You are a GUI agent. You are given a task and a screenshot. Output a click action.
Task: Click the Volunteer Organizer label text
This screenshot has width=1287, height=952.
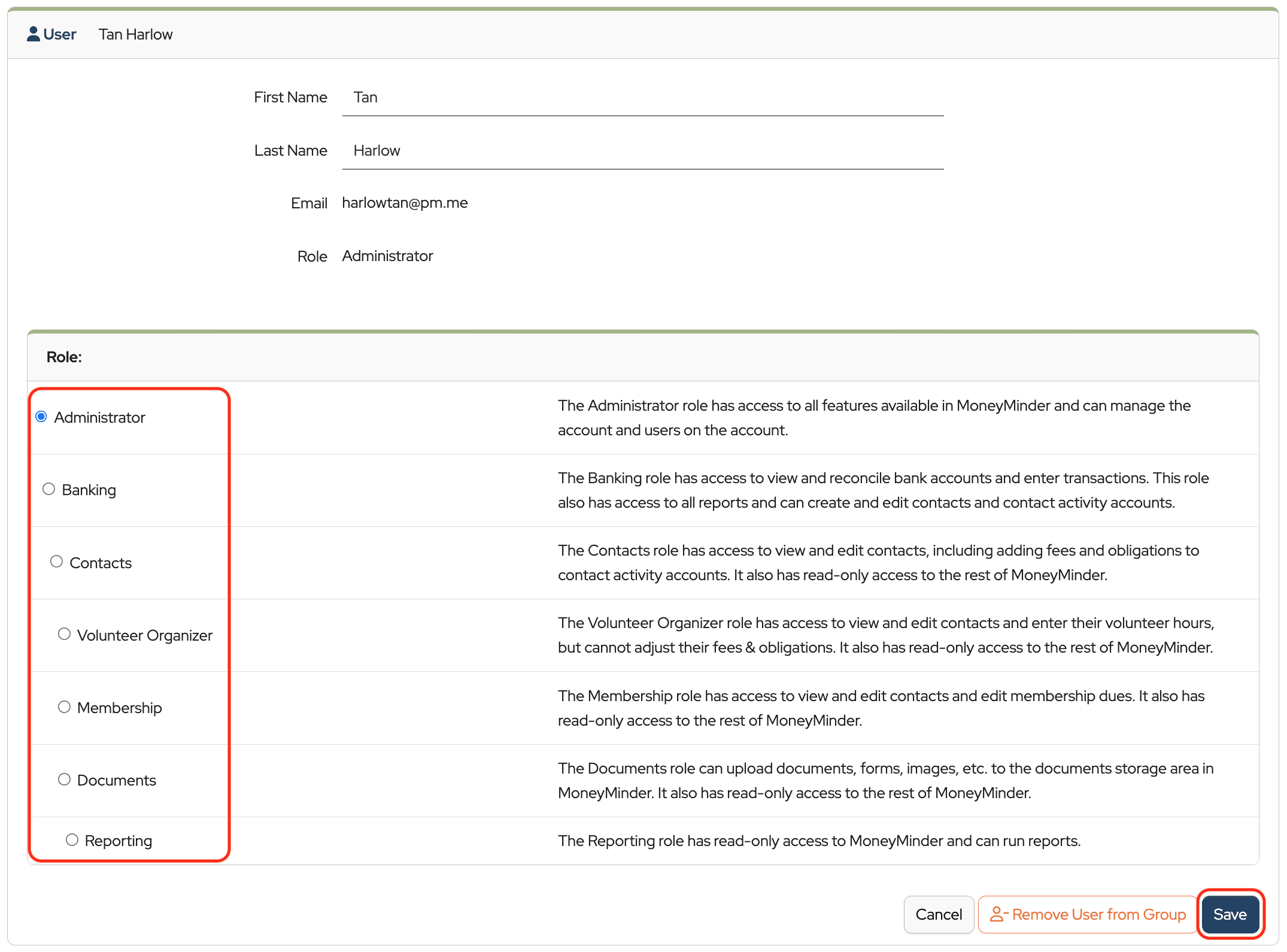145,635
